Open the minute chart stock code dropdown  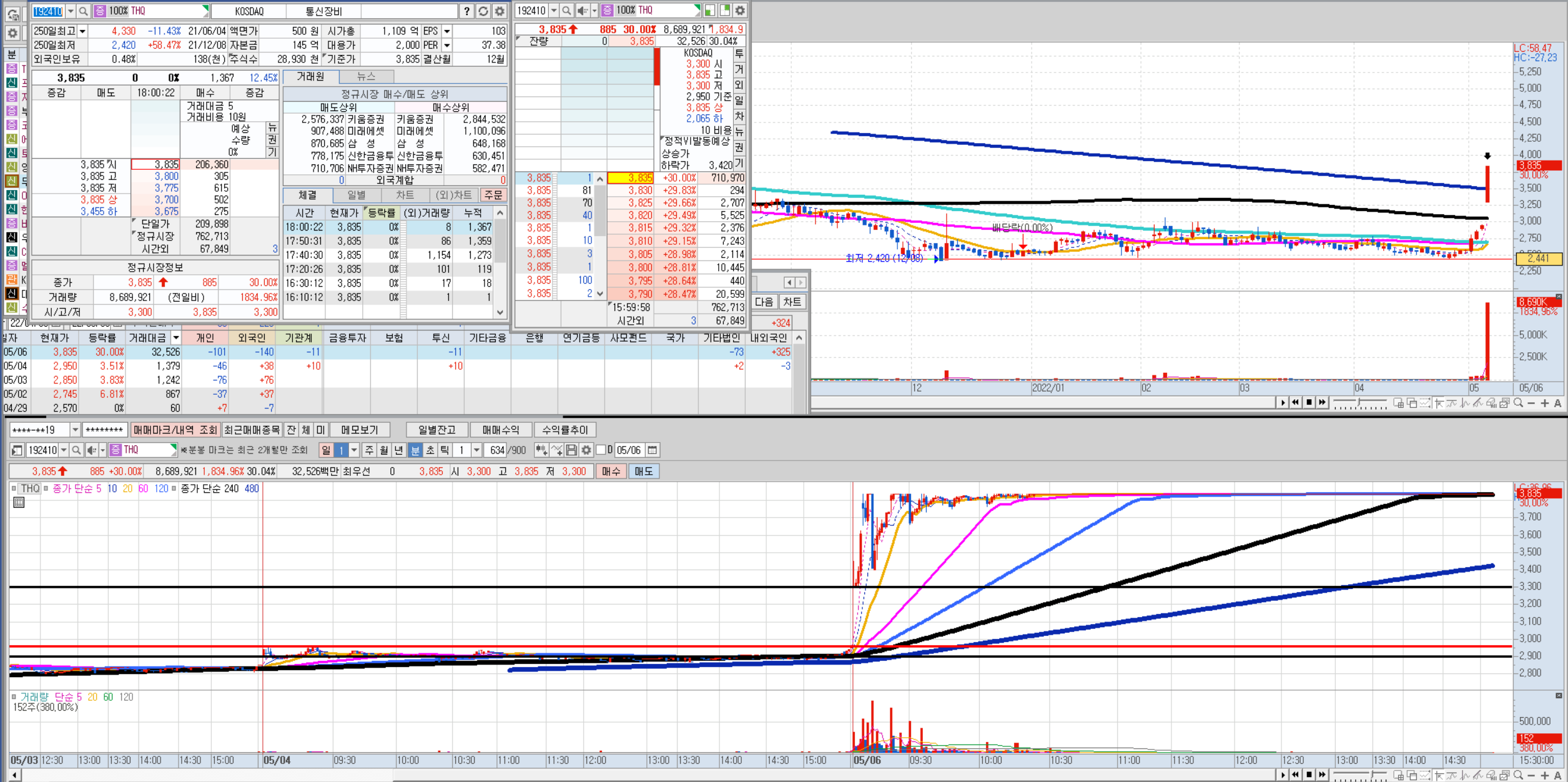(63, 450)
